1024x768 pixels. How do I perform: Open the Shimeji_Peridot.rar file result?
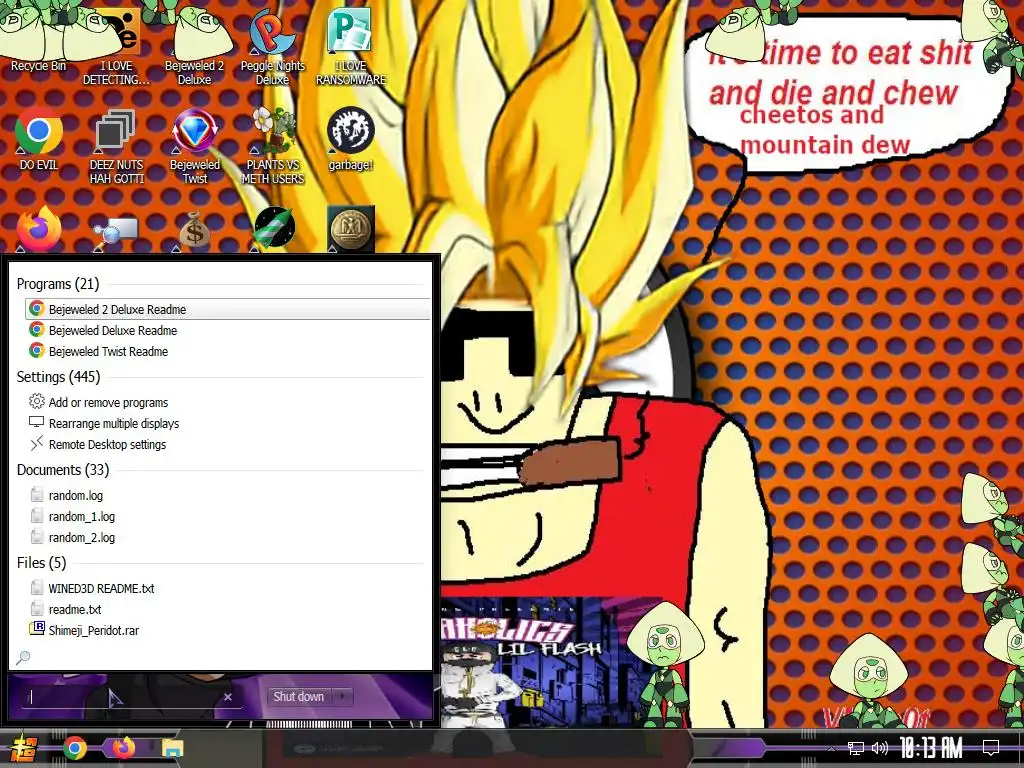(228, 630)
